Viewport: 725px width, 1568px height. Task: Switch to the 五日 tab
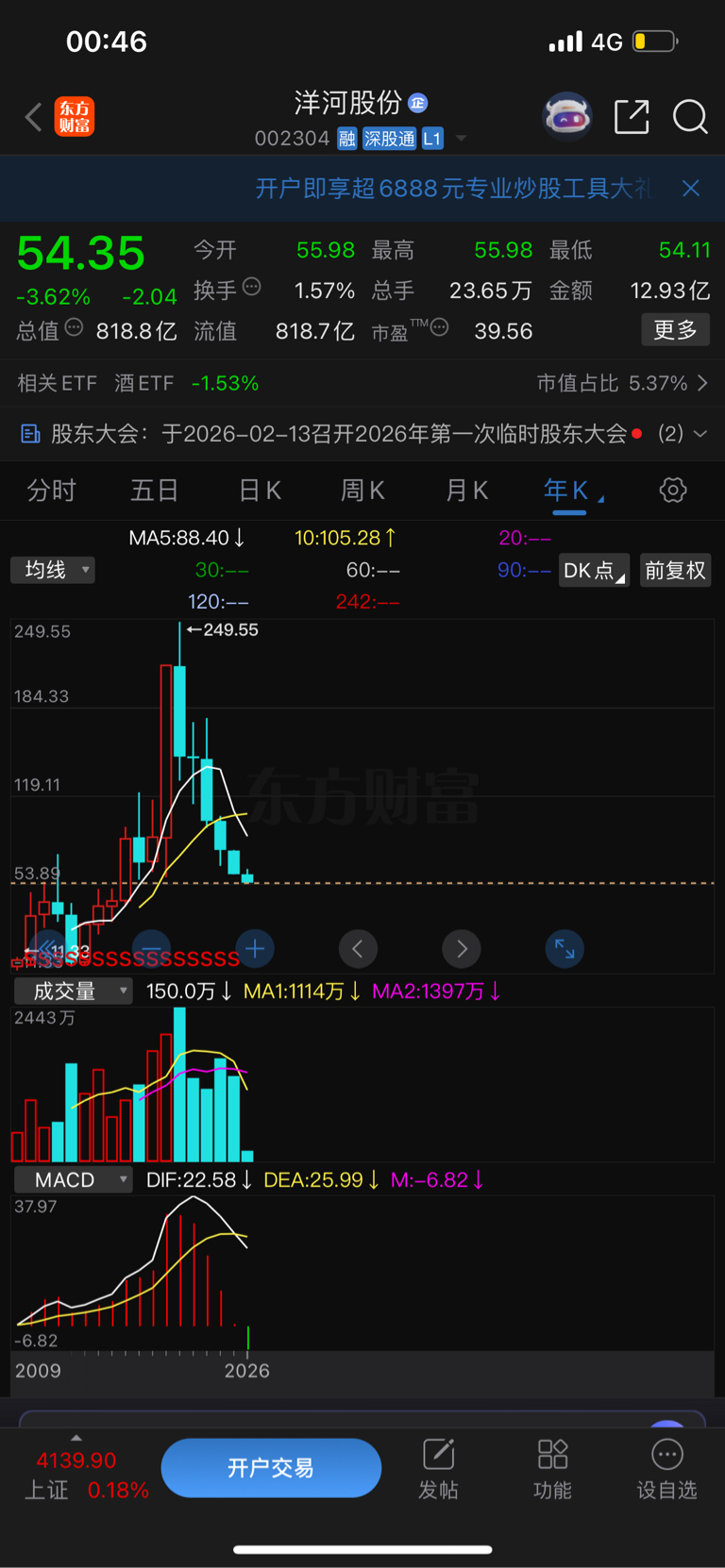pyautogui.click(x=155, y=491)
